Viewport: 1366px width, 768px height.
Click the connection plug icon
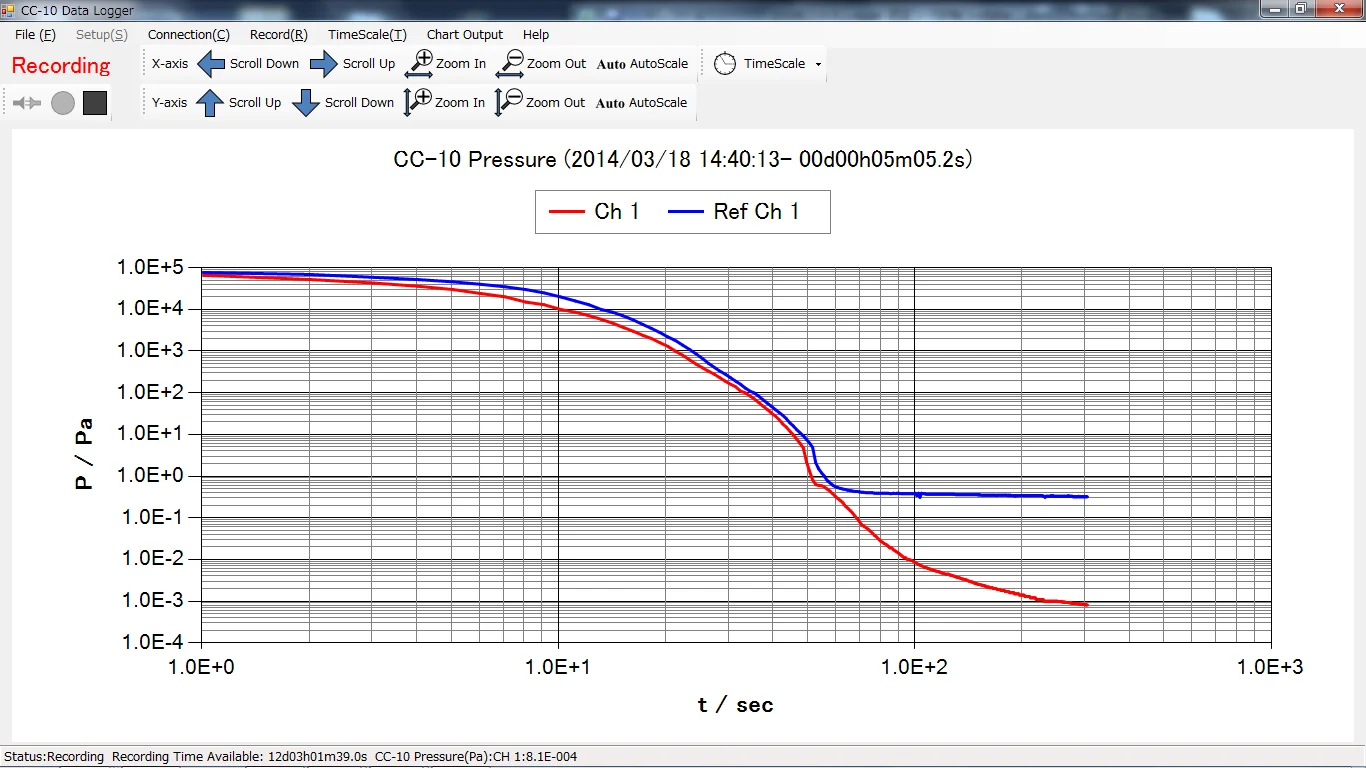(27, 103)
